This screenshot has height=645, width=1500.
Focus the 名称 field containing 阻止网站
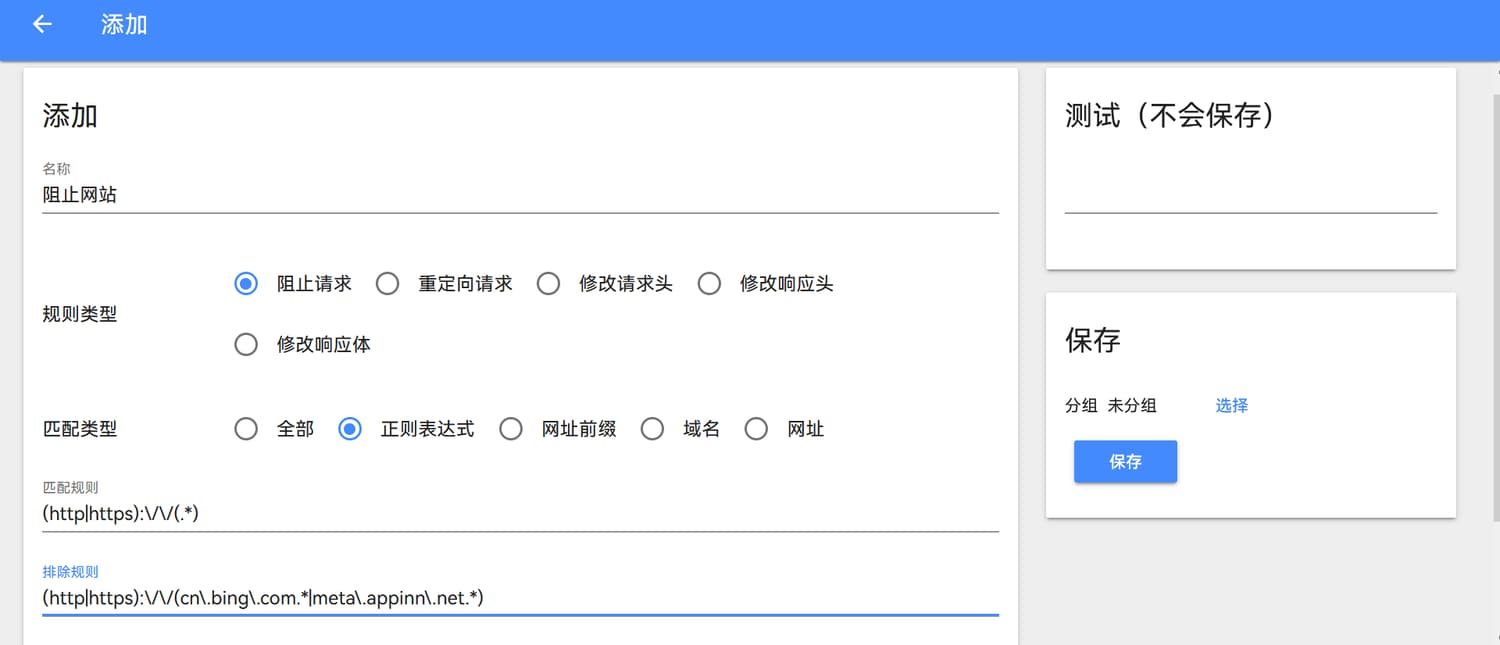[520, 195]
